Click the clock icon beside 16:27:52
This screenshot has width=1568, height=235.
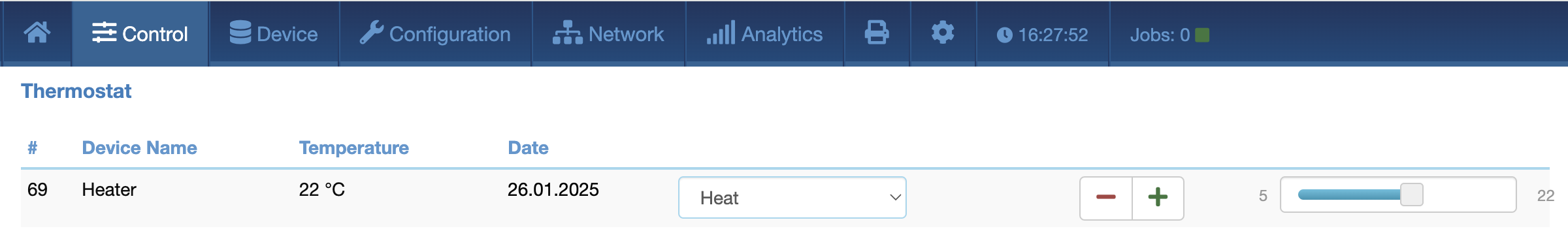[1004, 35]
